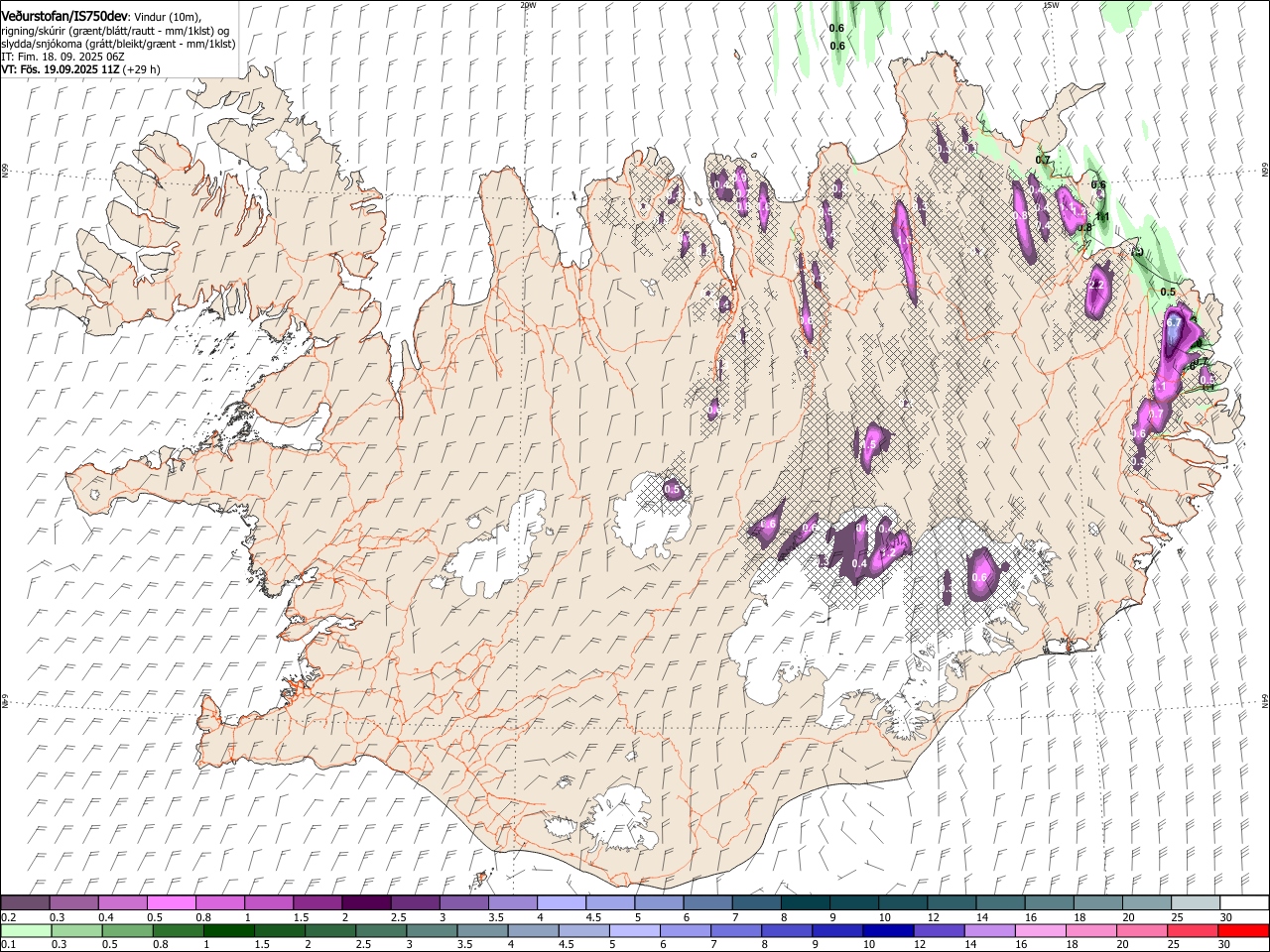Click the darkest green 1–1.5 swatch in the lower legend row
The width and height of the screenshot is (1270, 952).
(x=228, y=930)
